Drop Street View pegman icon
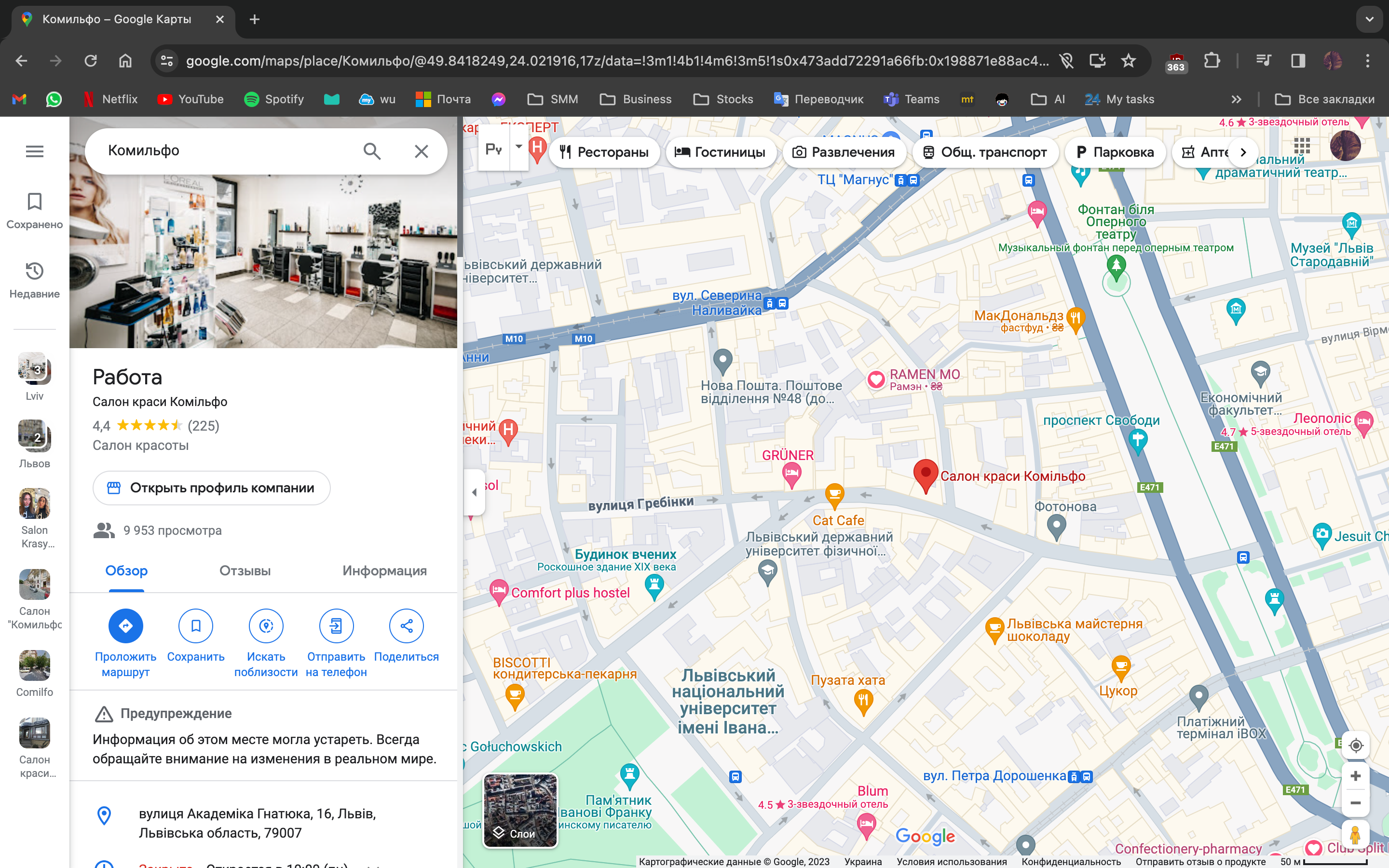Image resolution: width=1389 pixels, height=868 pixels. click(x=1356, y=835)
